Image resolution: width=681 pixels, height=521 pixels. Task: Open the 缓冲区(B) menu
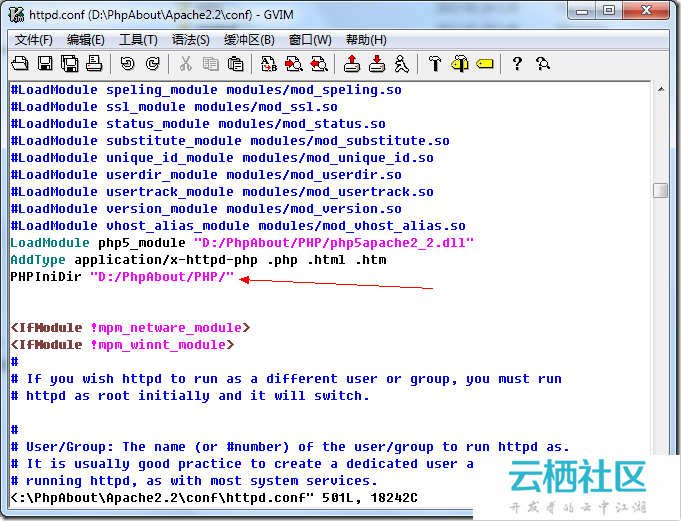click(249, 40)
